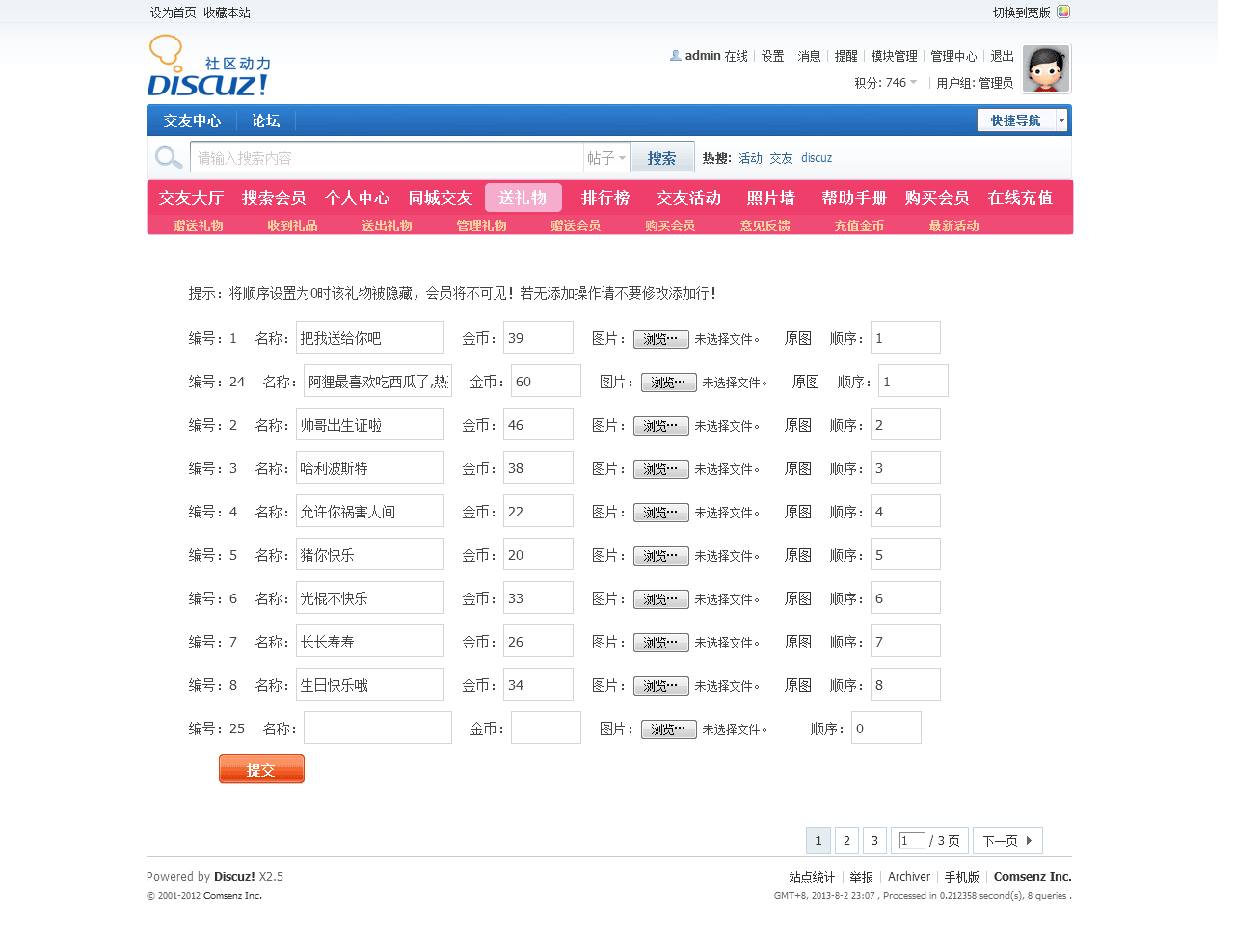Screen dimensions: 1234x952
Task: Open the 收到礼品 submenu link
Action: [x=292, y=225]
